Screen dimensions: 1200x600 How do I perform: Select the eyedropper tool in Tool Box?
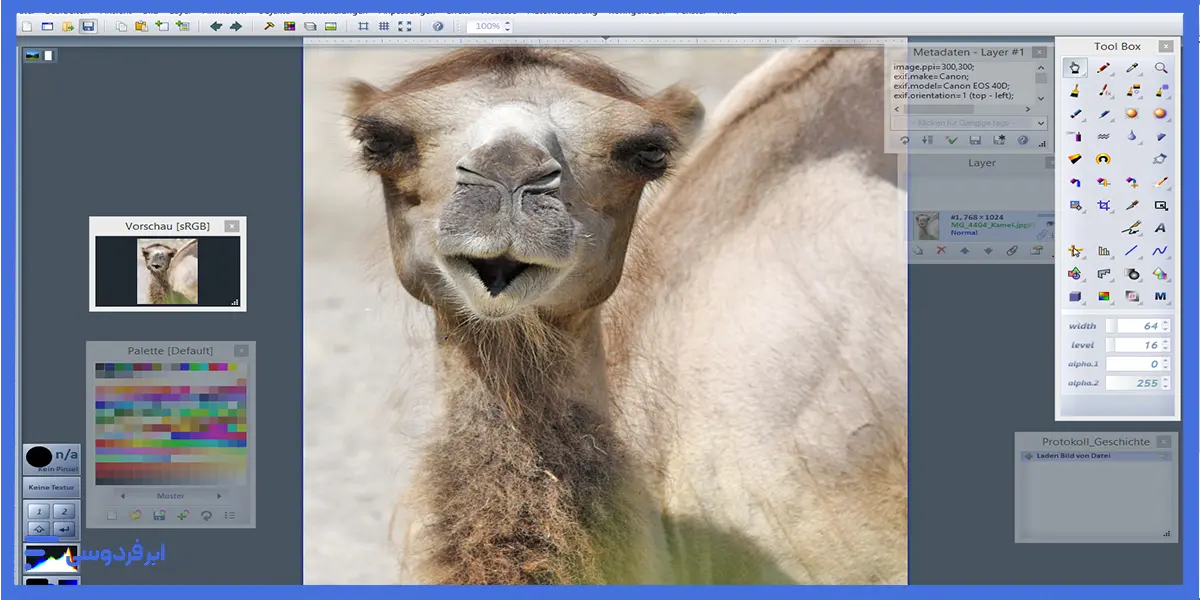(x=1132, y=68)
